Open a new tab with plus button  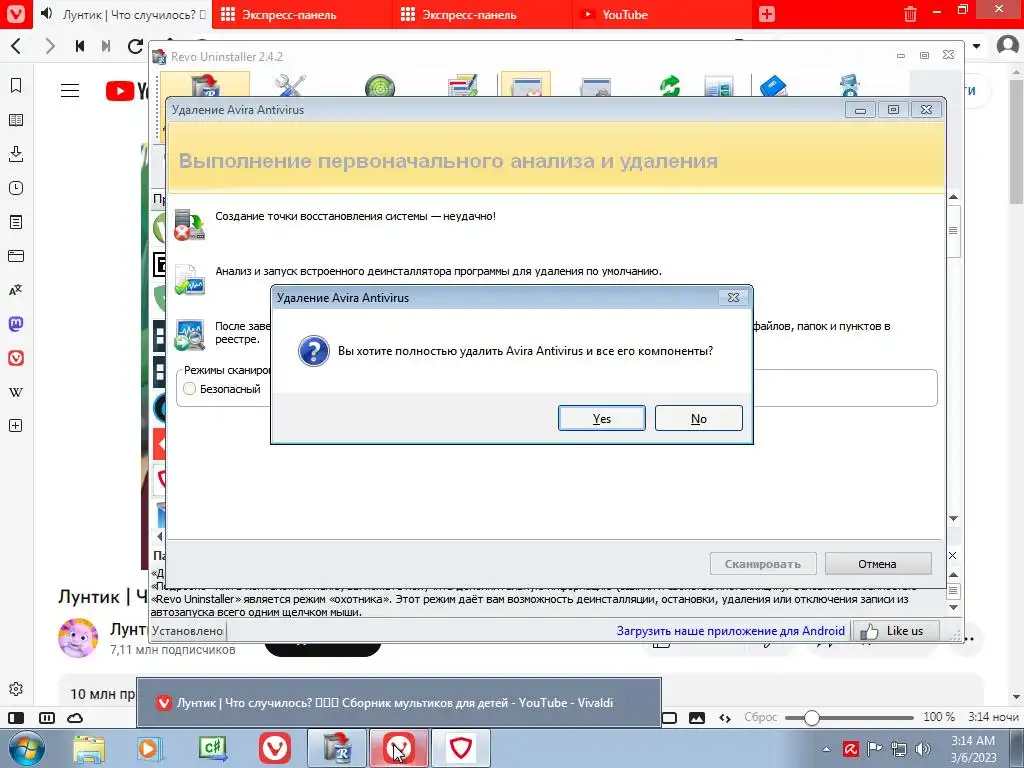click(x=767, y=14)
